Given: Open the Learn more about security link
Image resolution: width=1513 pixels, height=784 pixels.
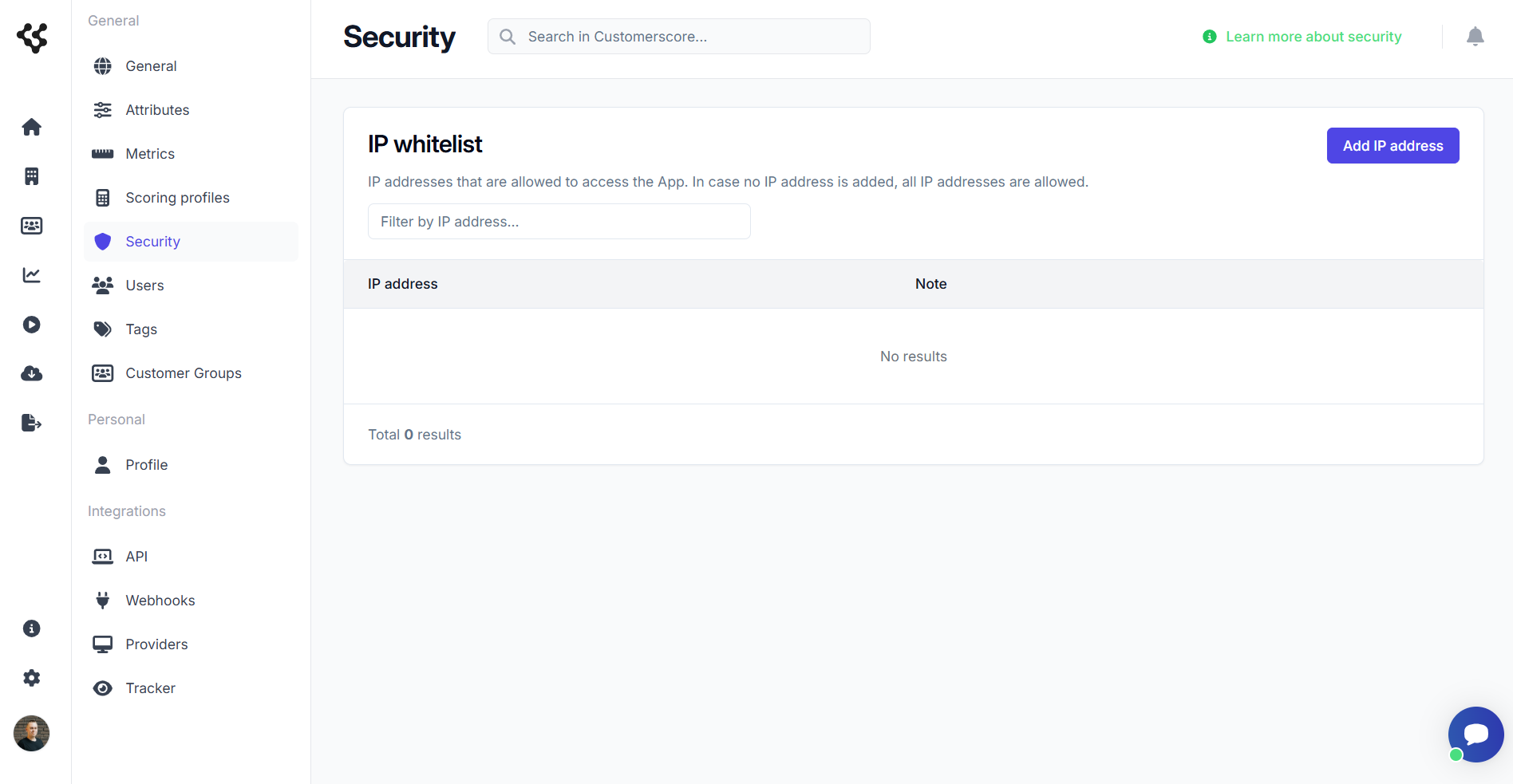Looking at the screenshot, I should tap(1314, 36).
